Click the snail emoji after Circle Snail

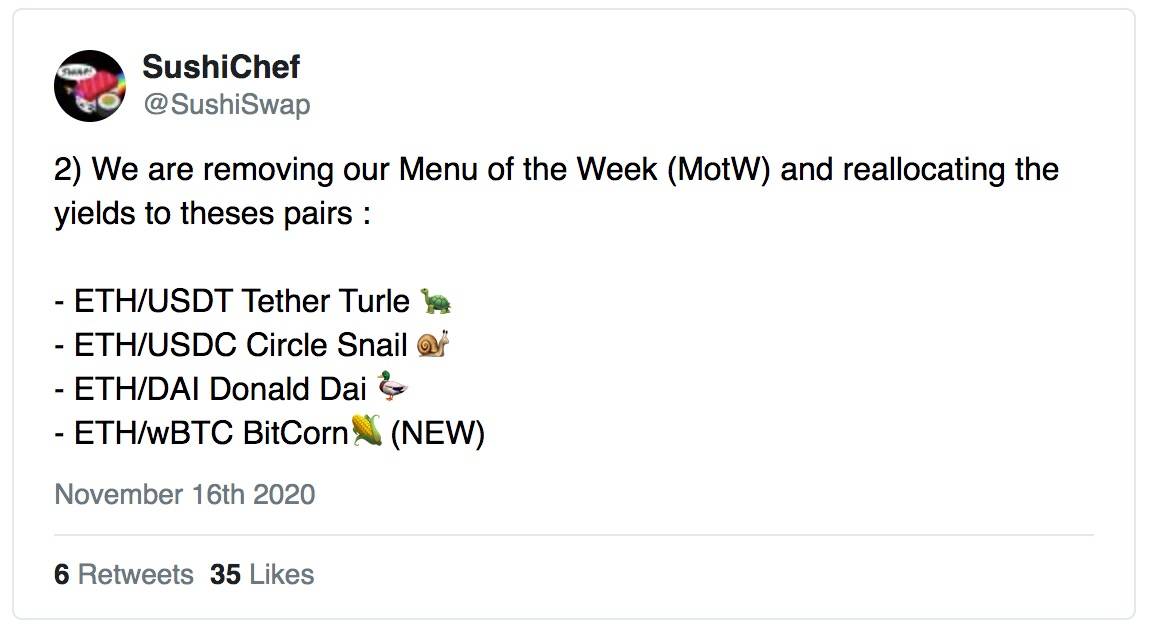[433, 345]
